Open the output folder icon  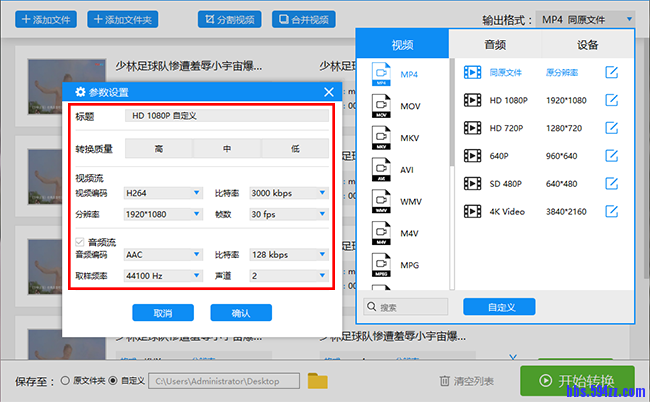tap(318, 380)
